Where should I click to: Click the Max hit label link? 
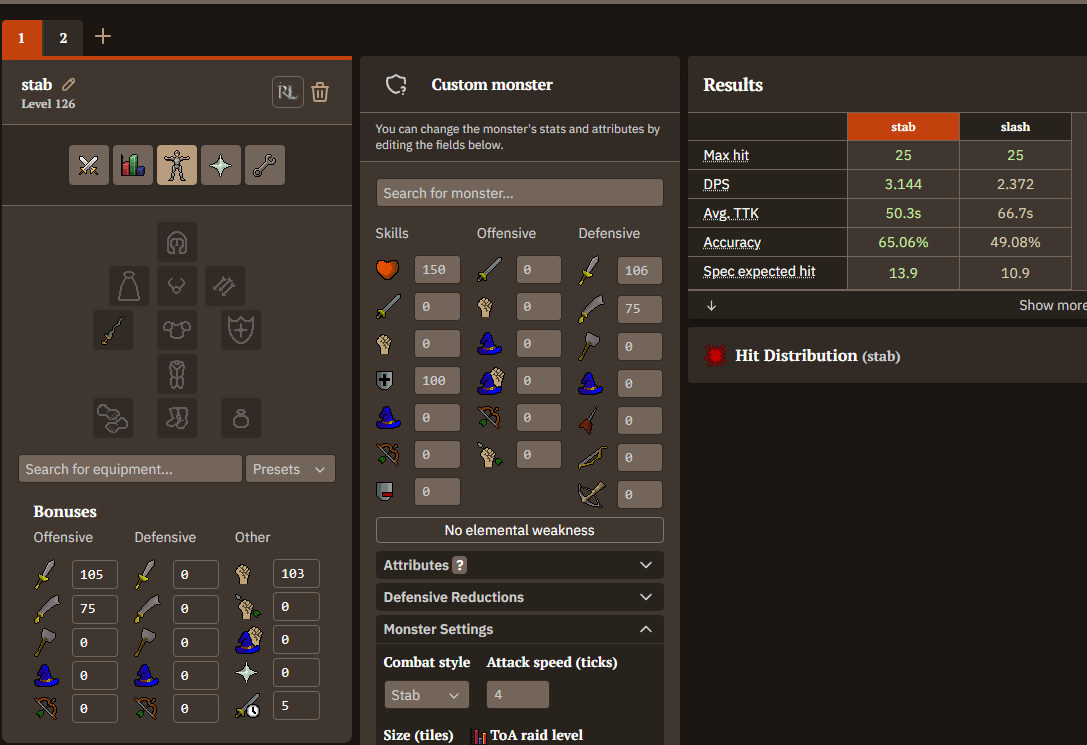point(726,155)
